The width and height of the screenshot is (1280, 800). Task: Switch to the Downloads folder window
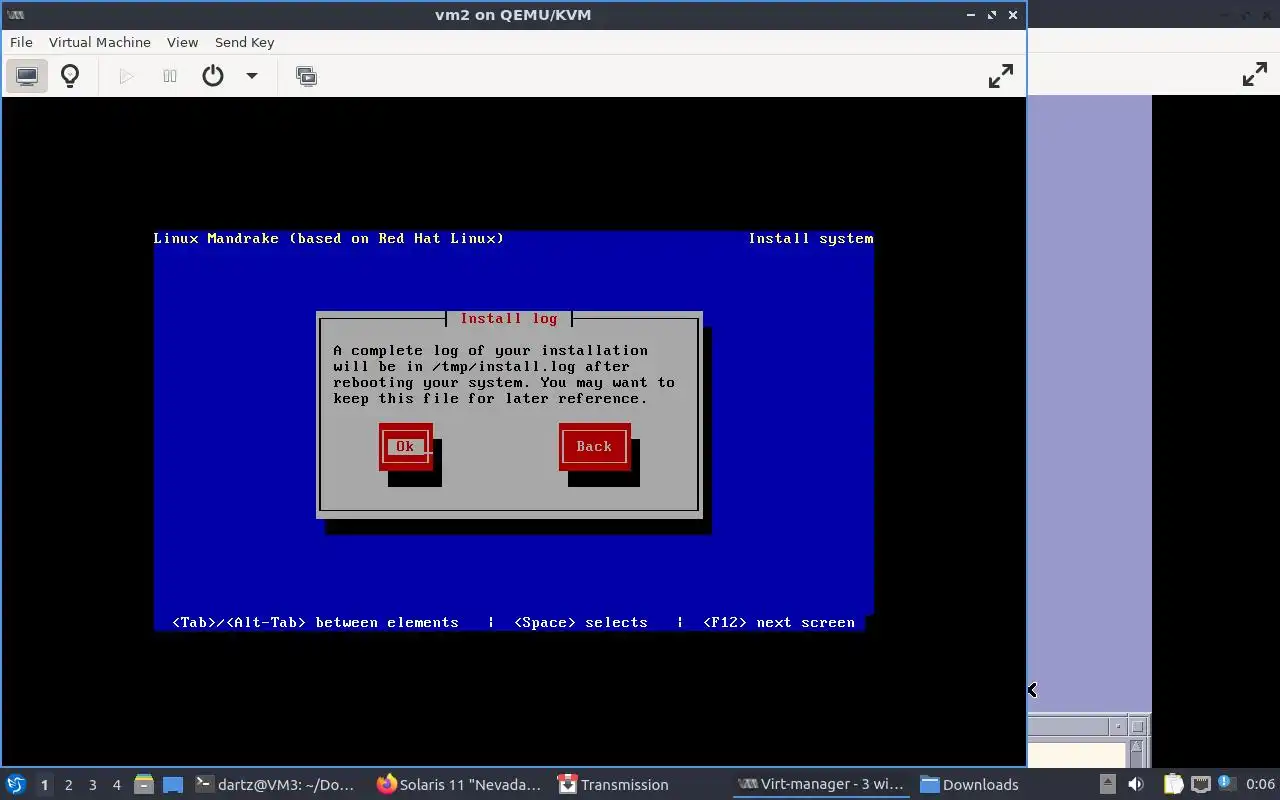[x=970, y=785]
